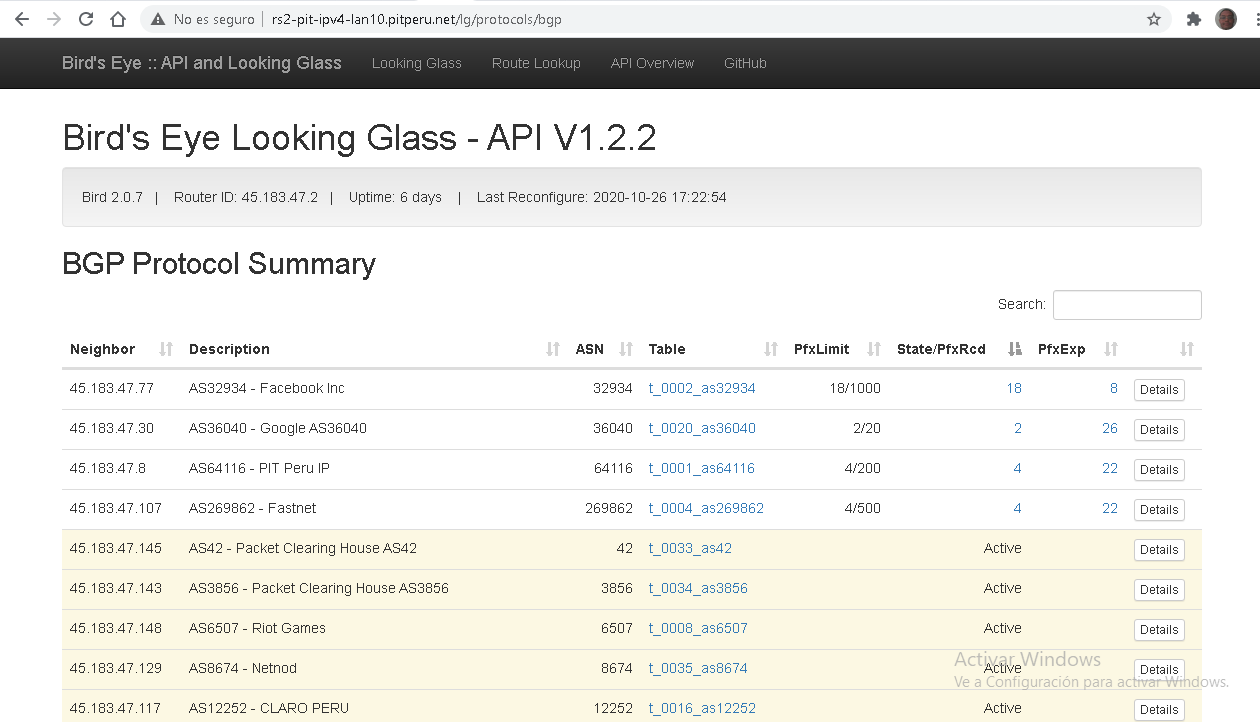Bookmark this page with the star icon

pos(1154,19)
